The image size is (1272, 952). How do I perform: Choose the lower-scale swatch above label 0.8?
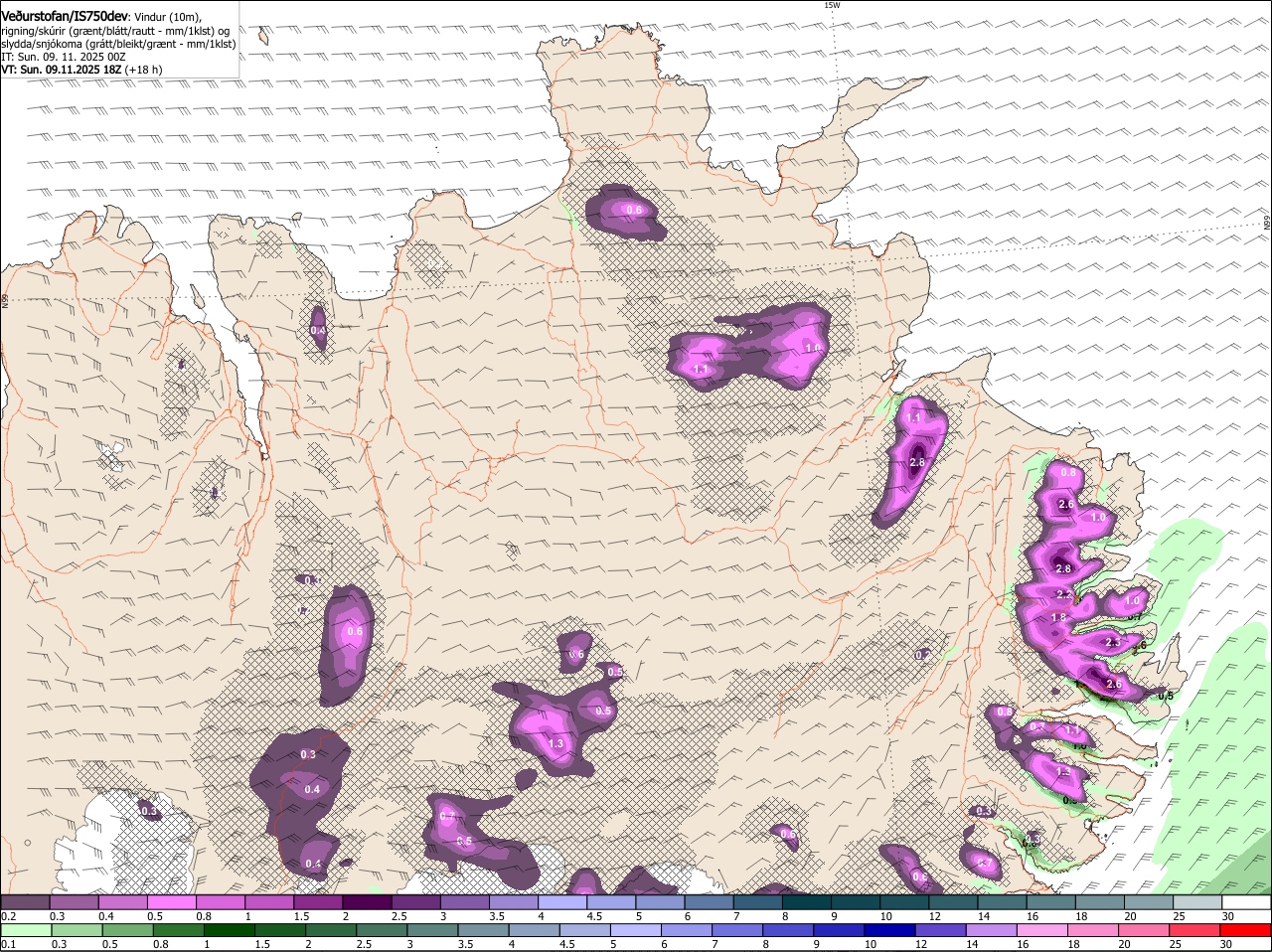(x=178, y=930)
